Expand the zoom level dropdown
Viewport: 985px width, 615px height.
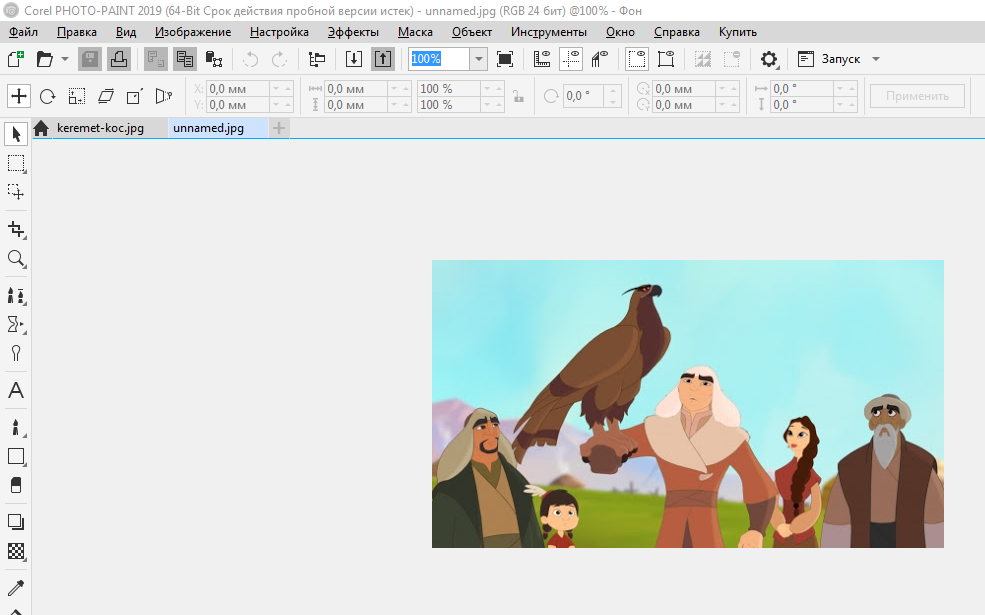[x=479, y=59]
